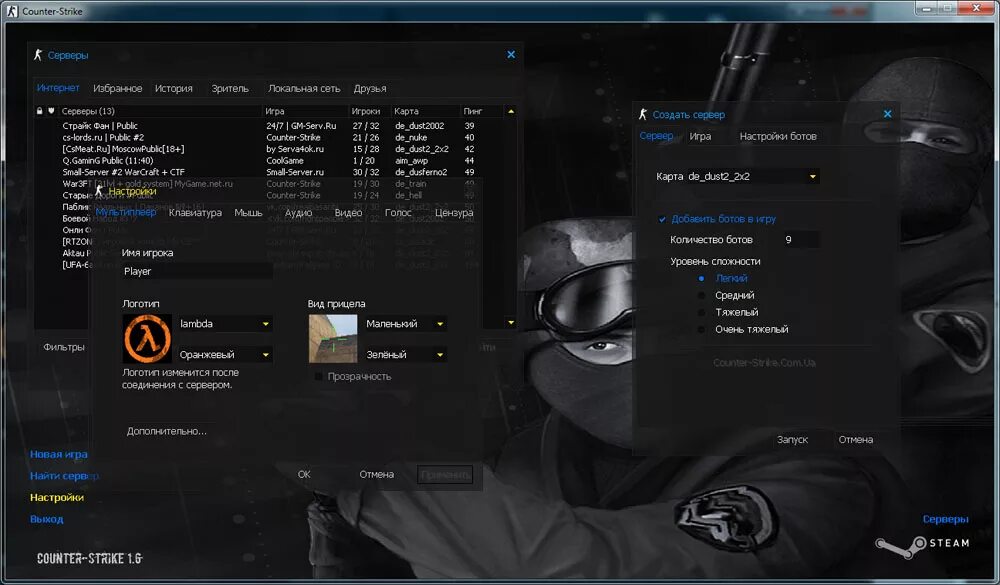Screen dimensions: 1000x585
Task: Sort servers by the Пинг column header
Action: (x=482, y=111)
